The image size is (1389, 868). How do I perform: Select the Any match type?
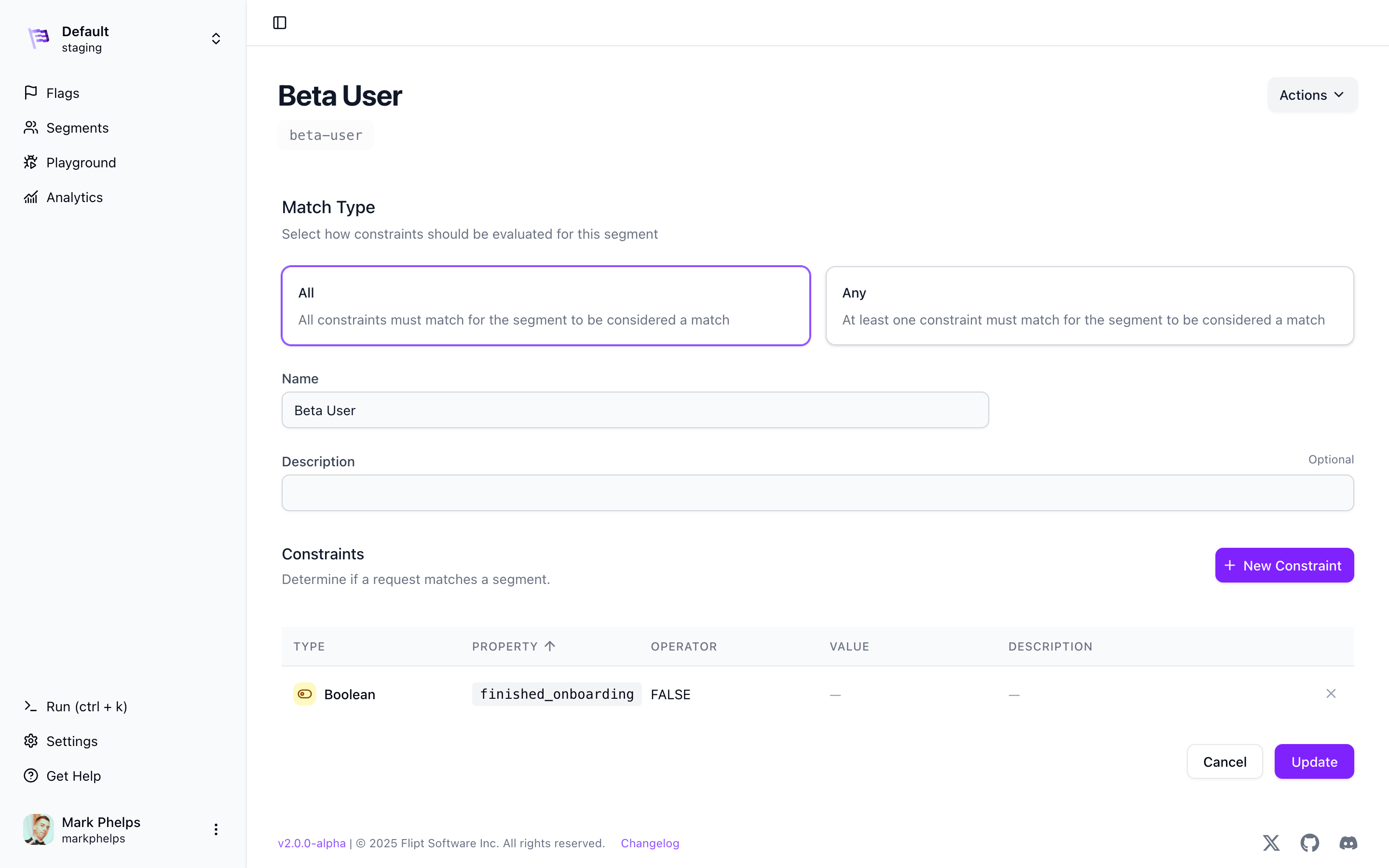(x=1089, y=305)
